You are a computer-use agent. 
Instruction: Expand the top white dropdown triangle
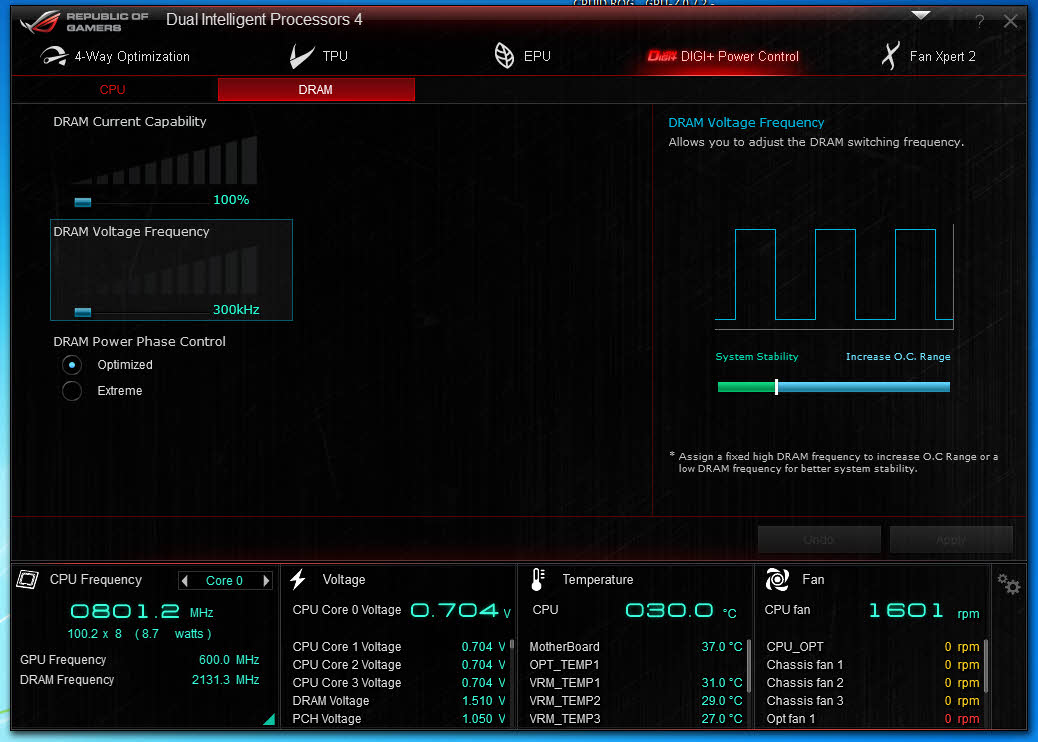(921, 15)
